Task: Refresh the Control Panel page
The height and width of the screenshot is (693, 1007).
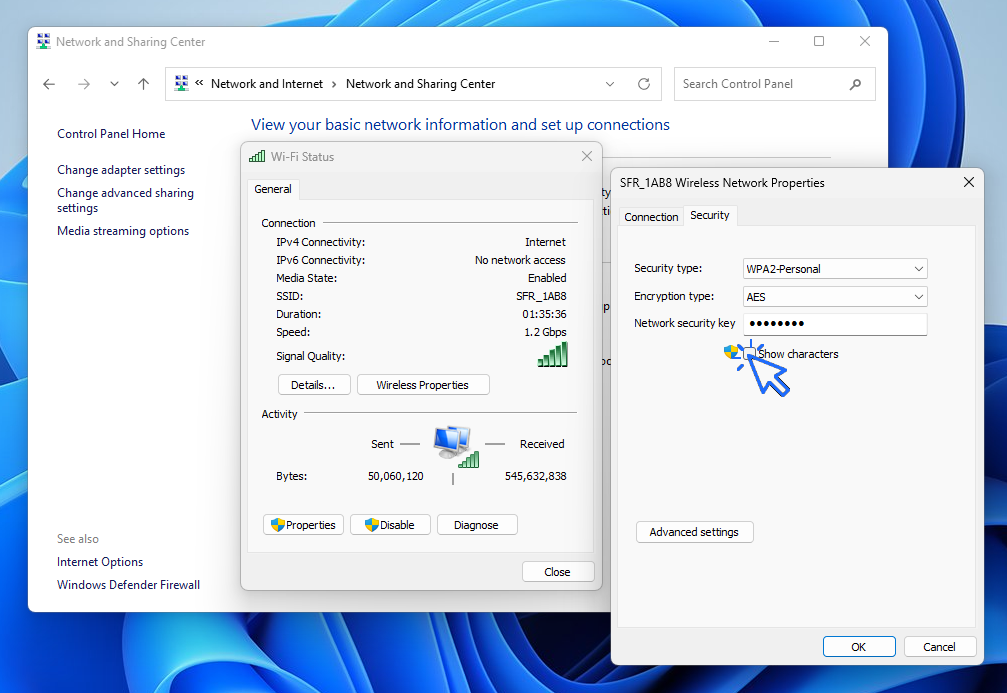Action: pos(644,84)
